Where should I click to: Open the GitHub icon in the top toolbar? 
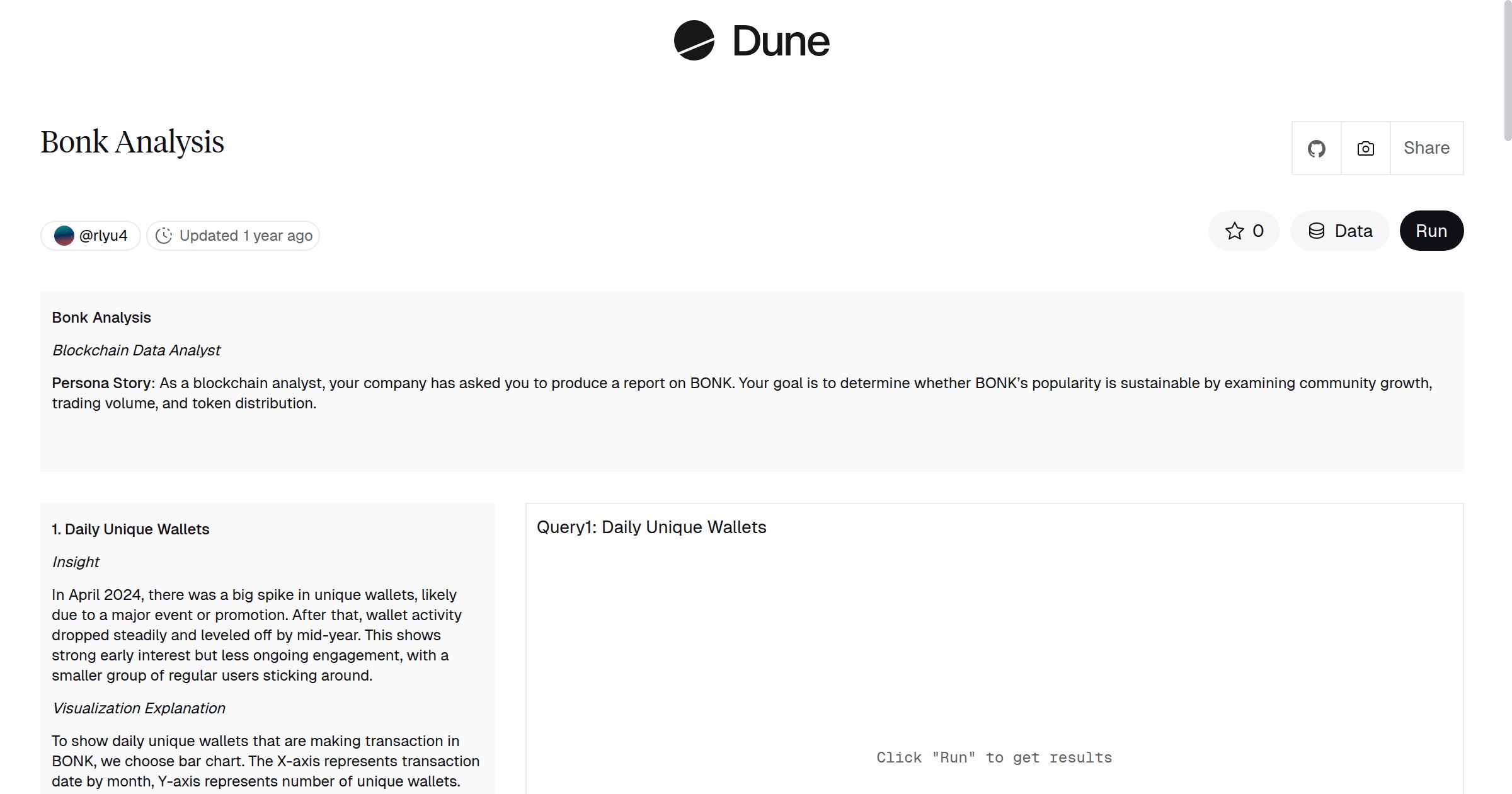point(1316,147)
